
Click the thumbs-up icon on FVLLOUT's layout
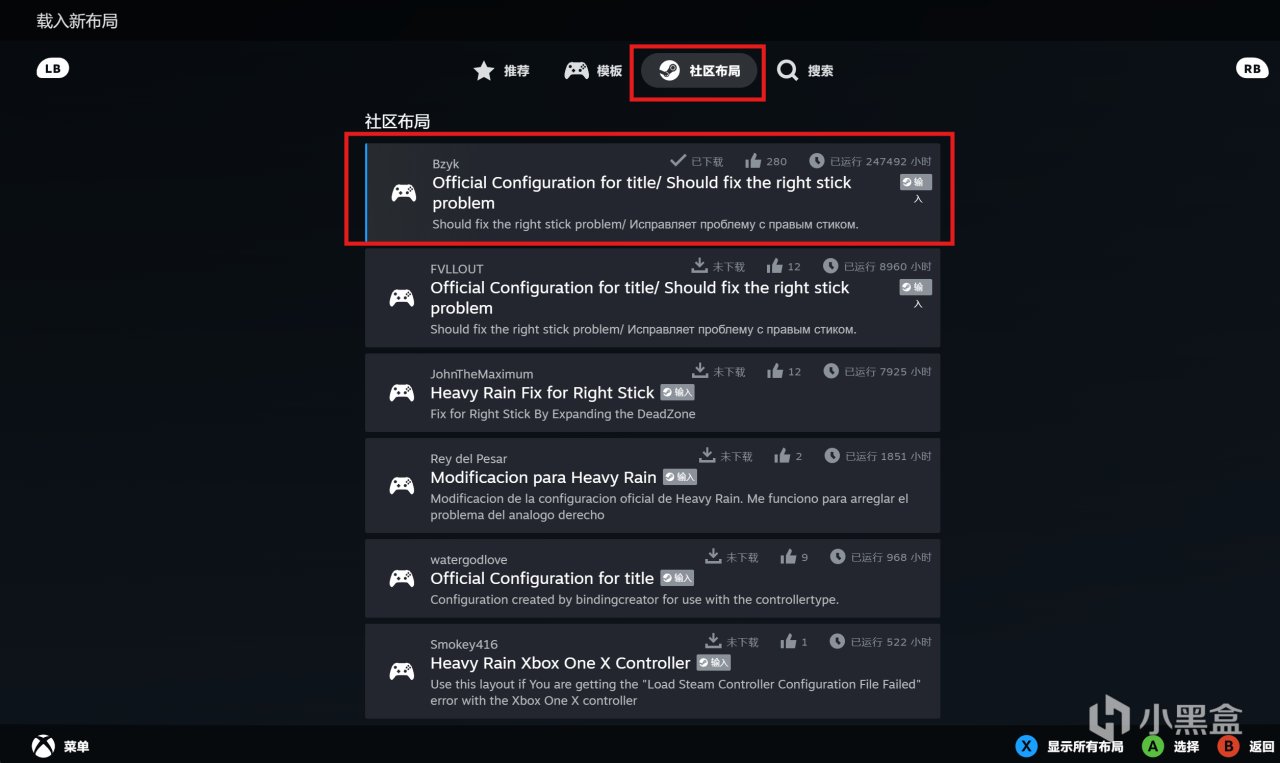774,266
